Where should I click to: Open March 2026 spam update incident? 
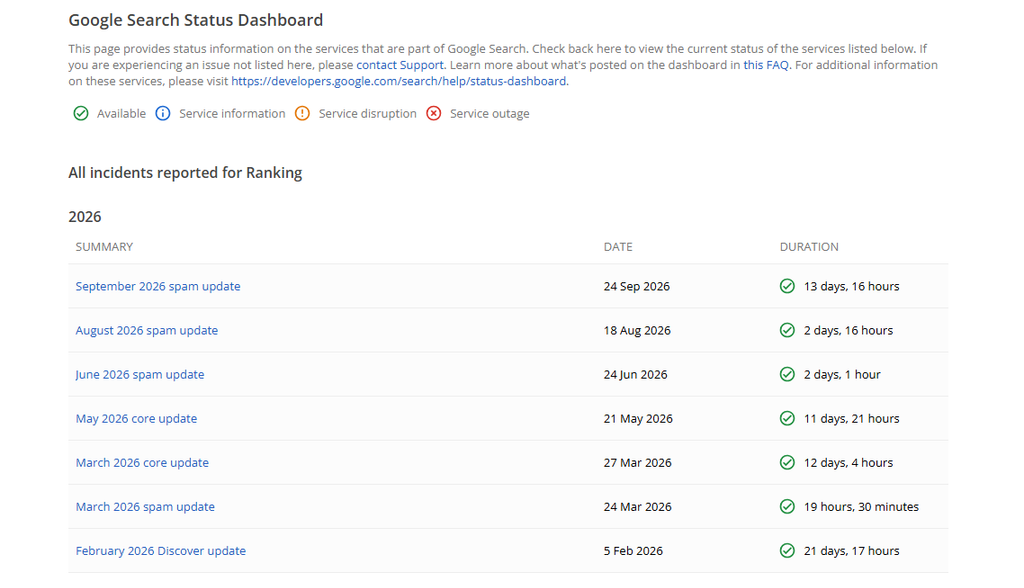click(x=145, y=507)
